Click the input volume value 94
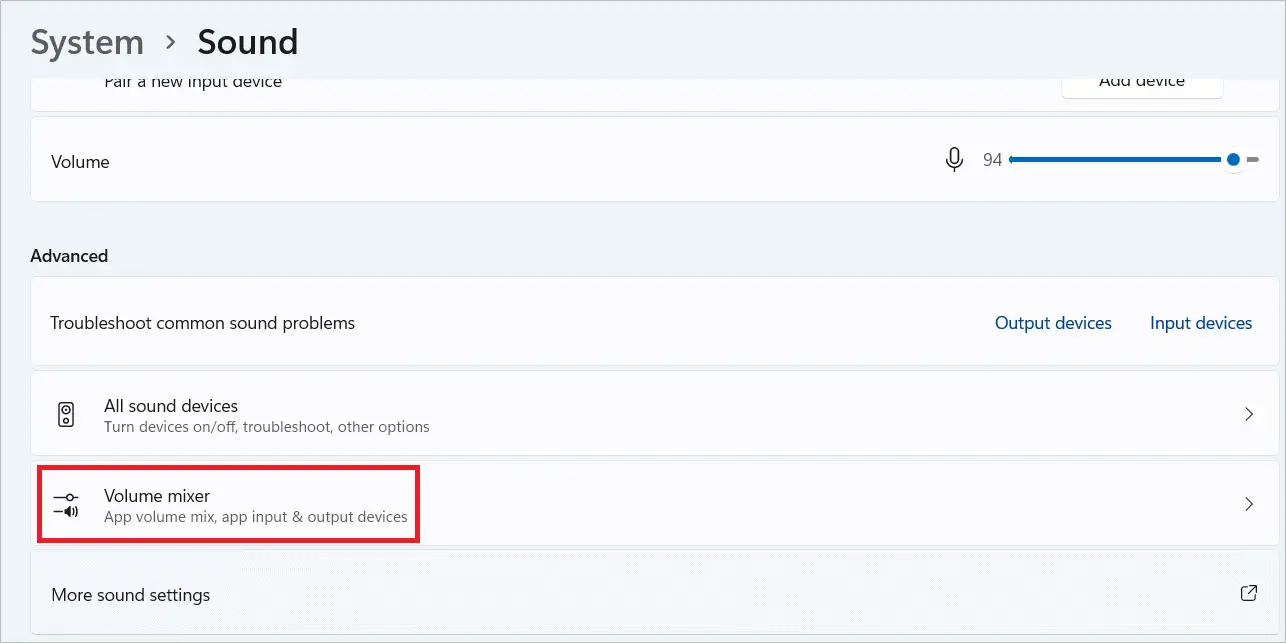This screenshot has width=1286, height=643. 992,160
